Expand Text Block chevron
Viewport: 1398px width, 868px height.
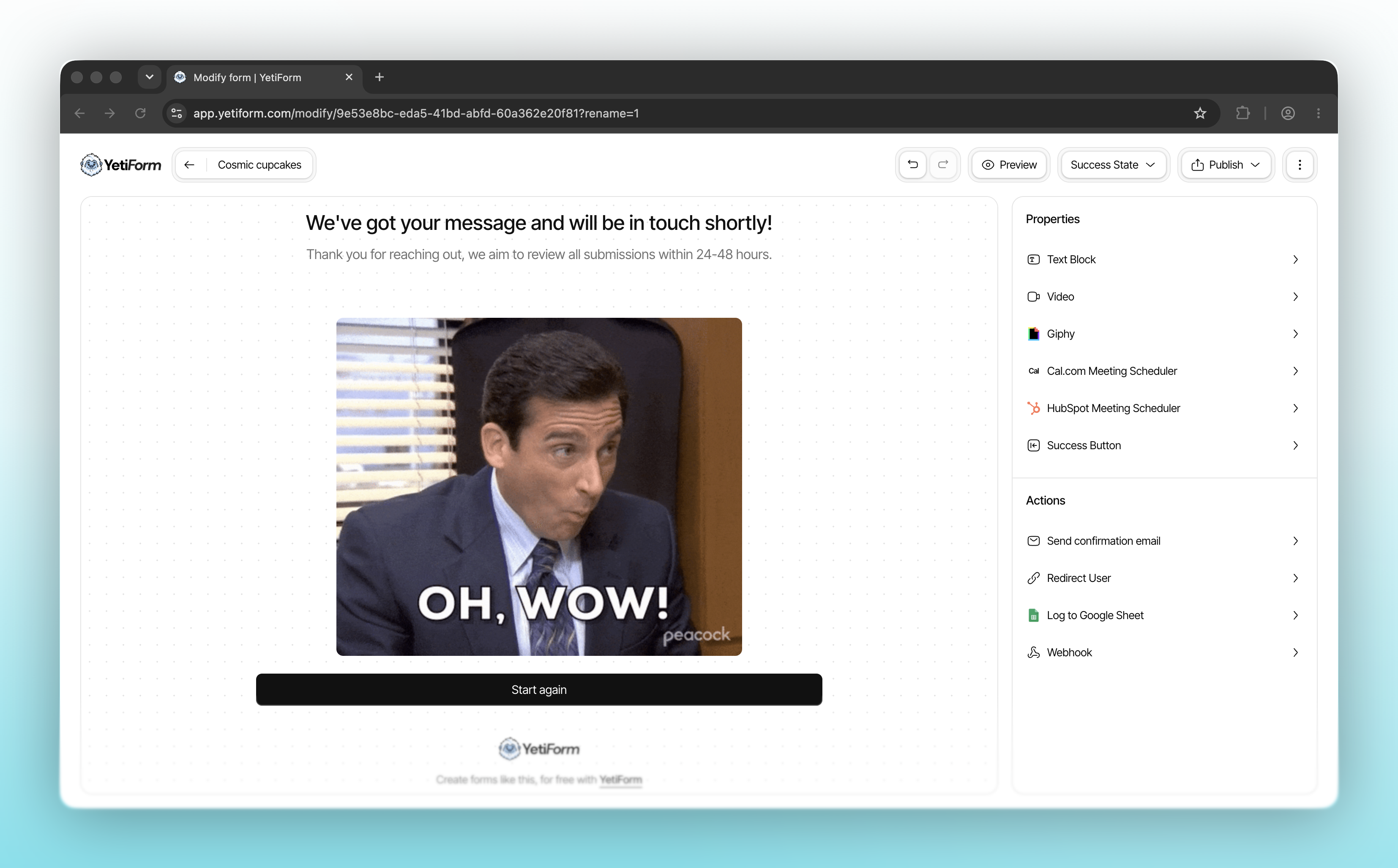tap(1295, 259)
